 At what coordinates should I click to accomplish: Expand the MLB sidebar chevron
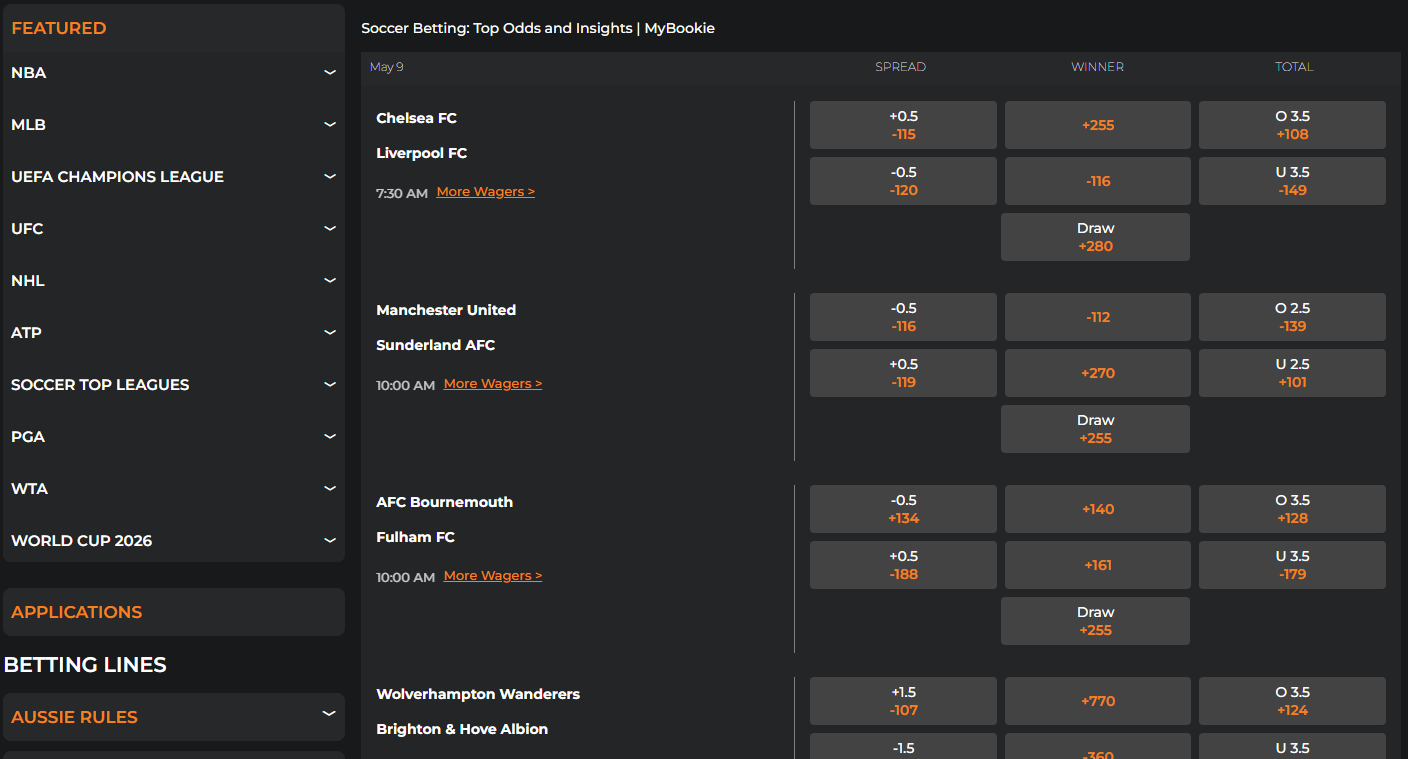[x=329, y=125]
